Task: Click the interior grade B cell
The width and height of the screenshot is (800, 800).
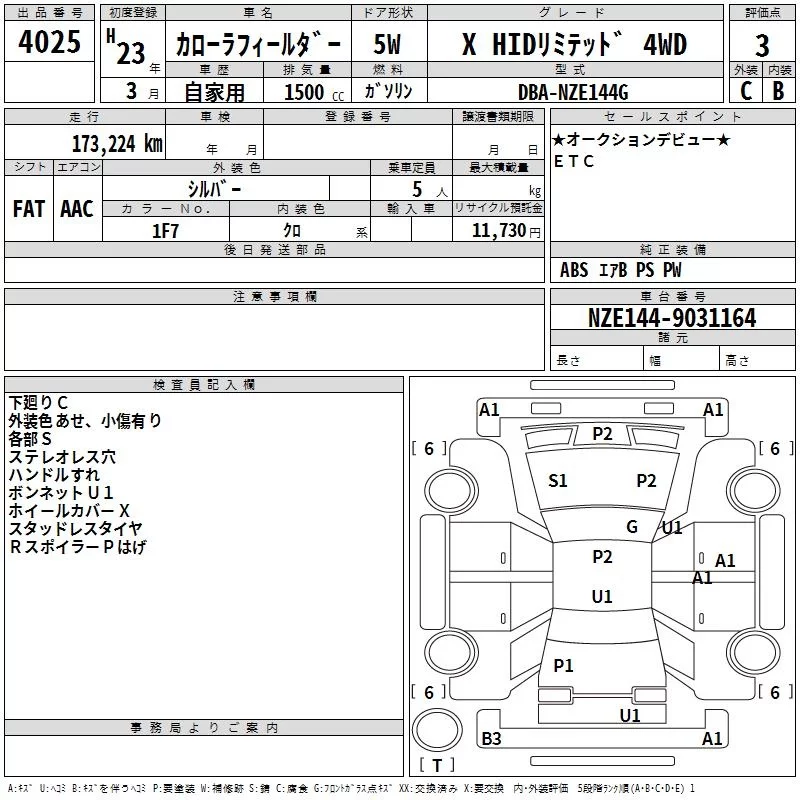Action: 778,90
